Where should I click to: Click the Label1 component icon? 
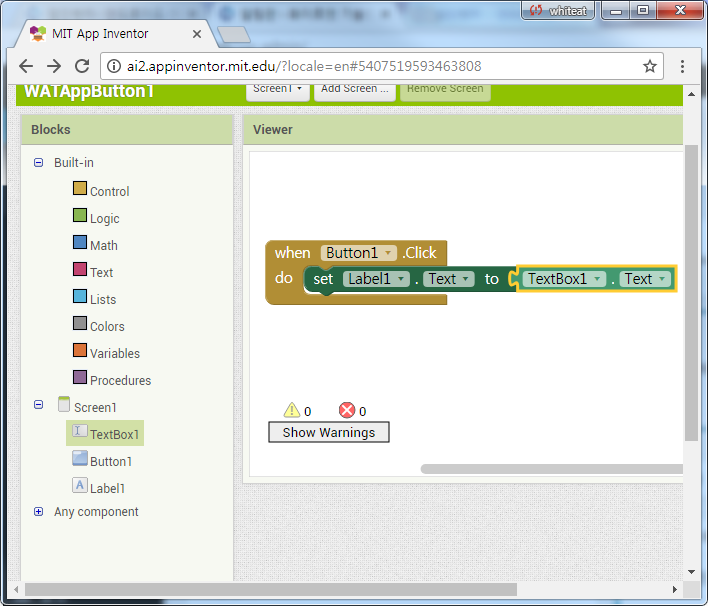(80, 485)
